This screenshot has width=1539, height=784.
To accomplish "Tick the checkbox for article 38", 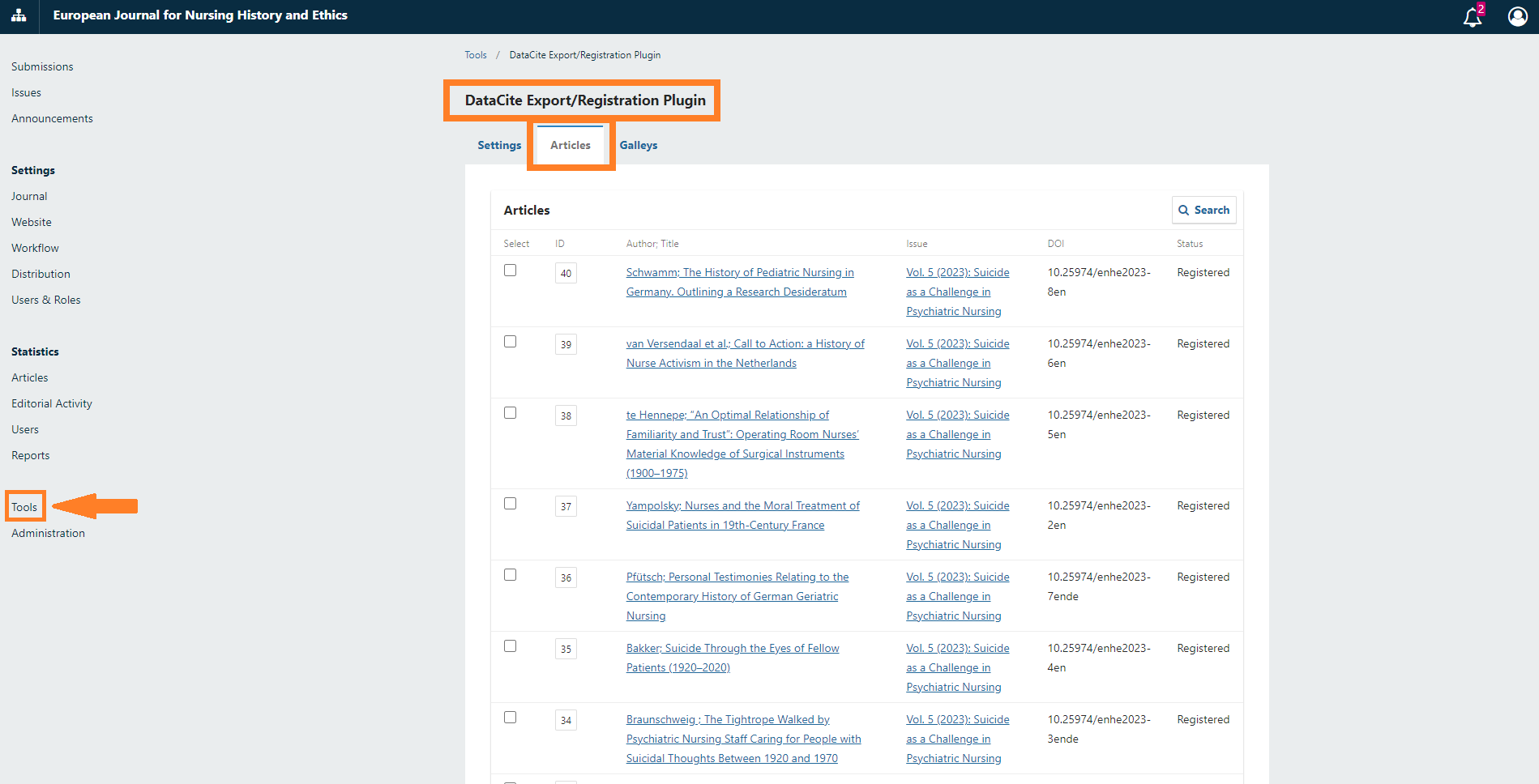I will click(510, 413).
